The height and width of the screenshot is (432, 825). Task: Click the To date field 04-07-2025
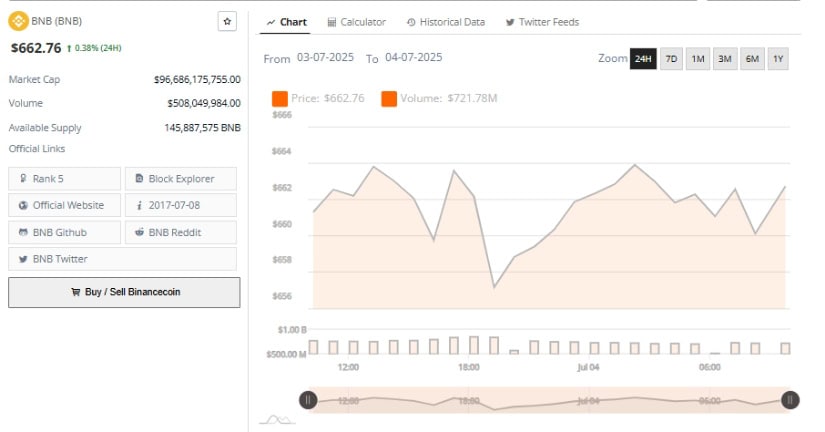[x=414, y=57]
